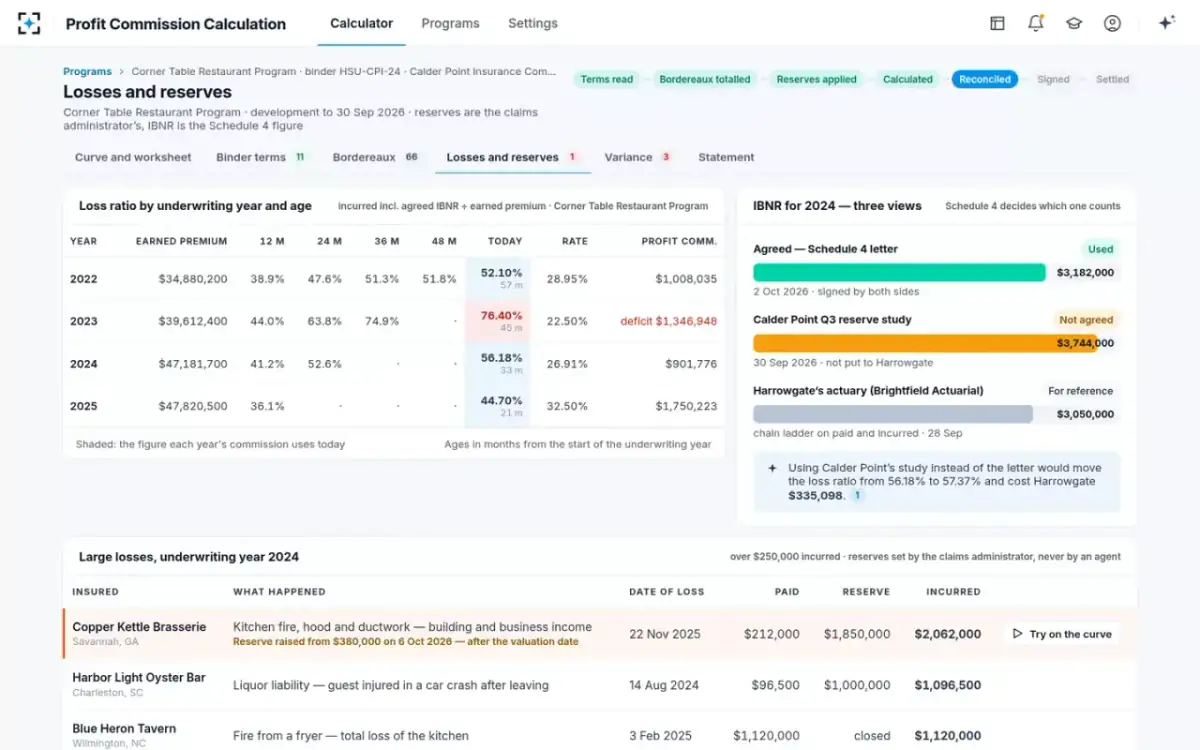Open the learning graduation cap icon
The width and height of the screenshot is (1200, 750).
tap(1074, 23)
